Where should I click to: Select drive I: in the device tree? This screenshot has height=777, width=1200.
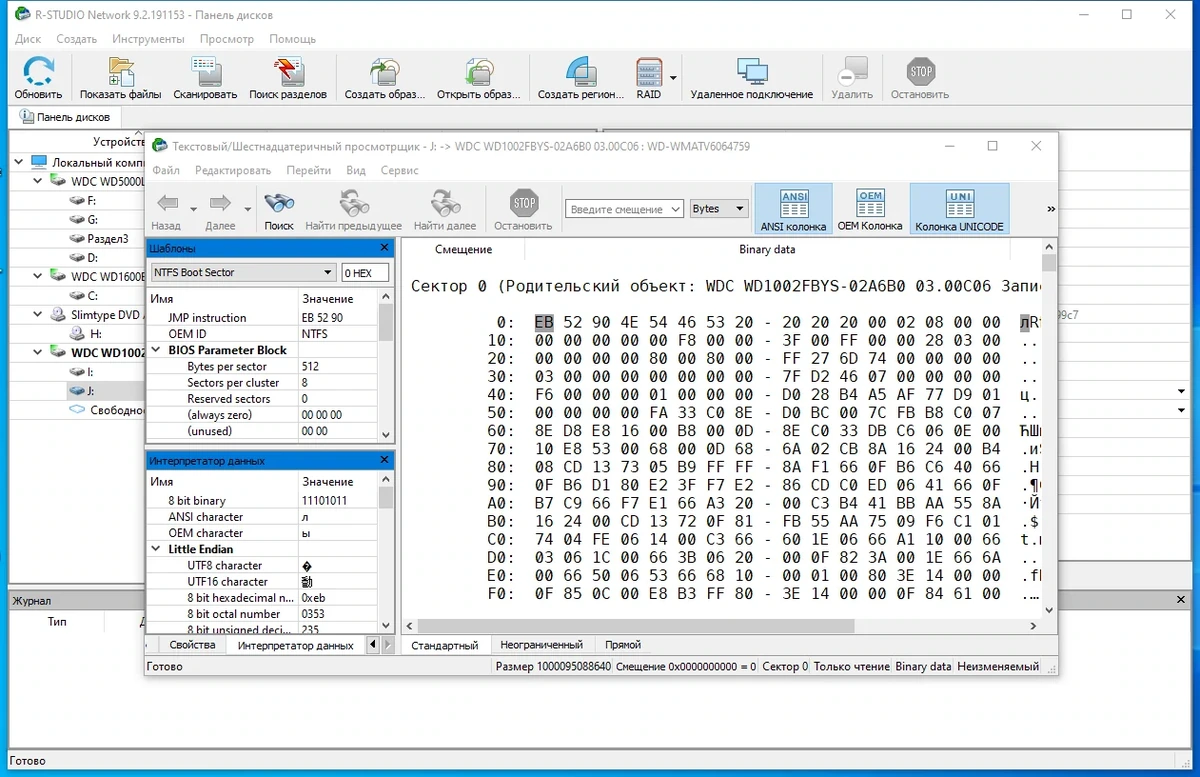(81, 372)
